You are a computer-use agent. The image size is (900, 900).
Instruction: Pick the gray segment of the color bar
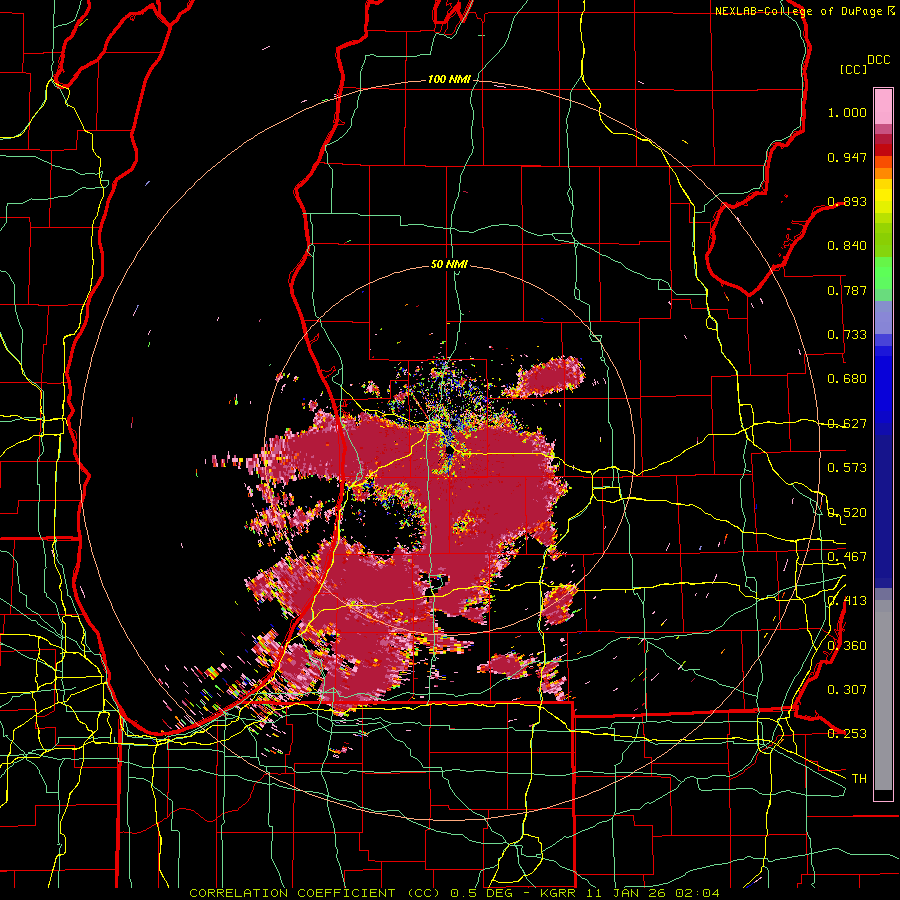pos(883,695)
